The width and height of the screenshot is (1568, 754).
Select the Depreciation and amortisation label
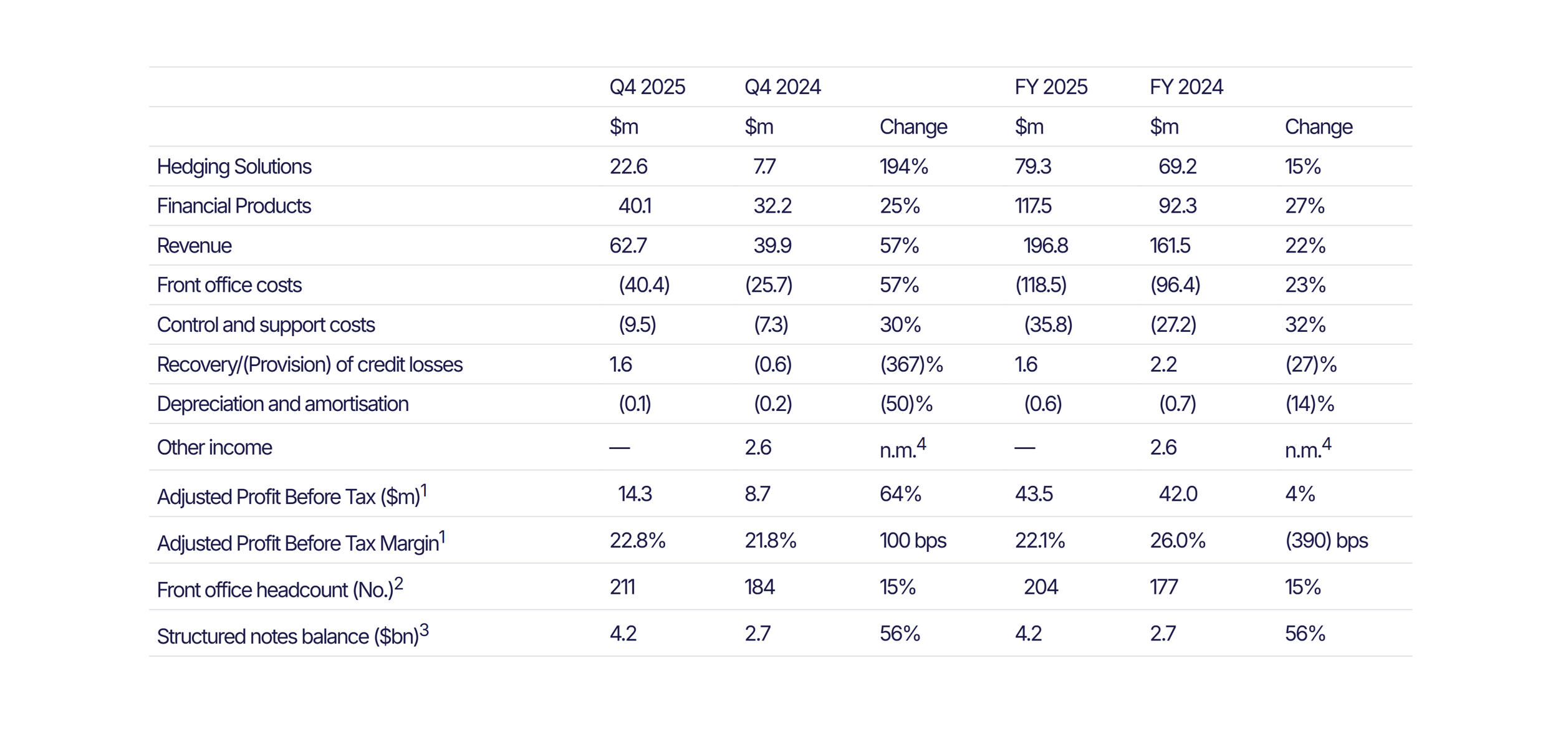pos(282,404)
